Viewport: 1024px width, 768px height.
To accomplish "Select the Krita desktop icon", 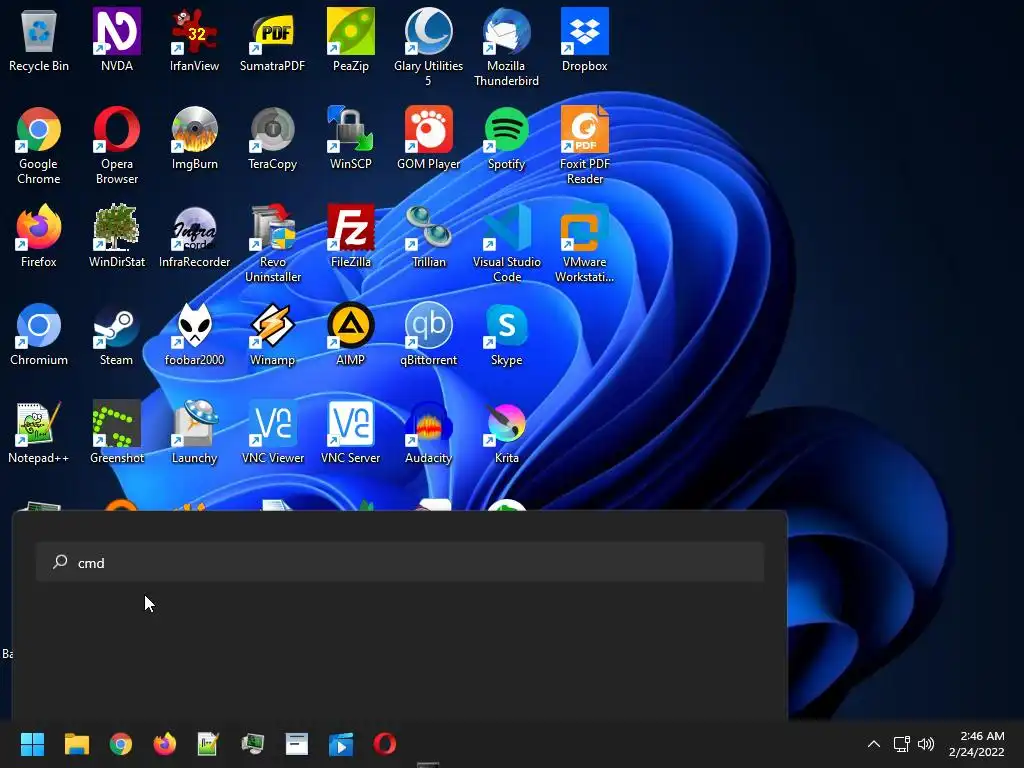I will pyautogui.click(x=506, y=432).
